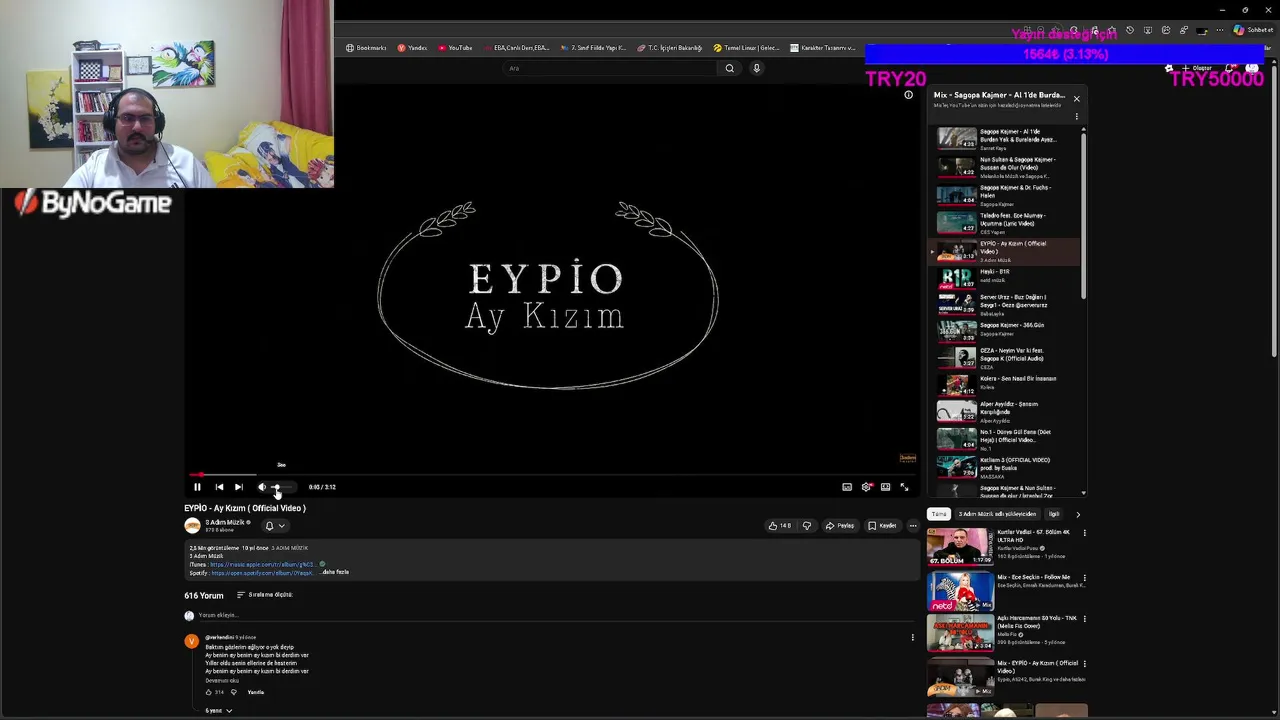The image size is (1280, 720).
Task: Play 'Taladro feat. Ece Mumay - Uçurtma' playlist item
Action: [1005, 223]
